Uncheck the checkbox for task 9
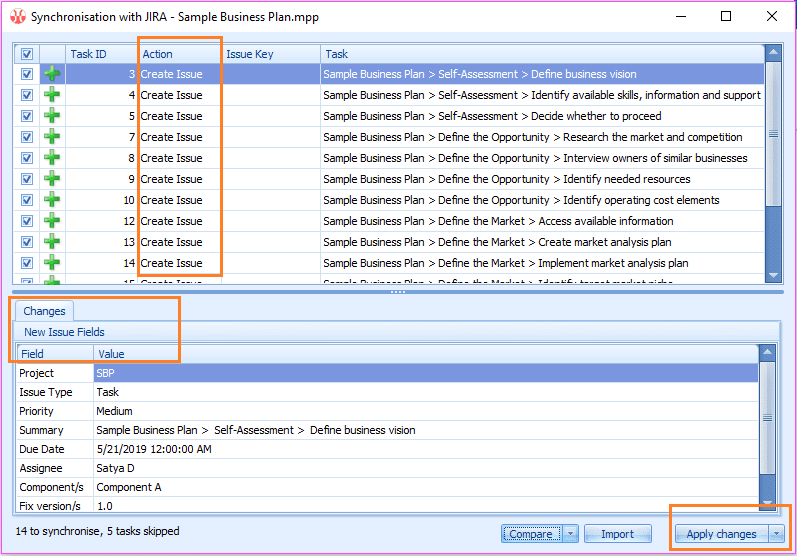 pos(27,179)
